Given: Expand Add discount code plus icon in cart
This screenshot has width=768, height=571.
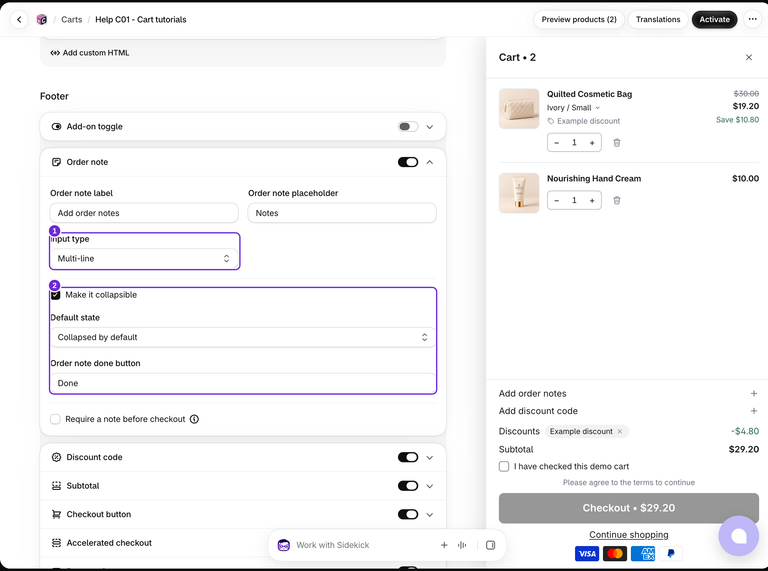Looking at the screenshot, I should click(x=753, y=411).
